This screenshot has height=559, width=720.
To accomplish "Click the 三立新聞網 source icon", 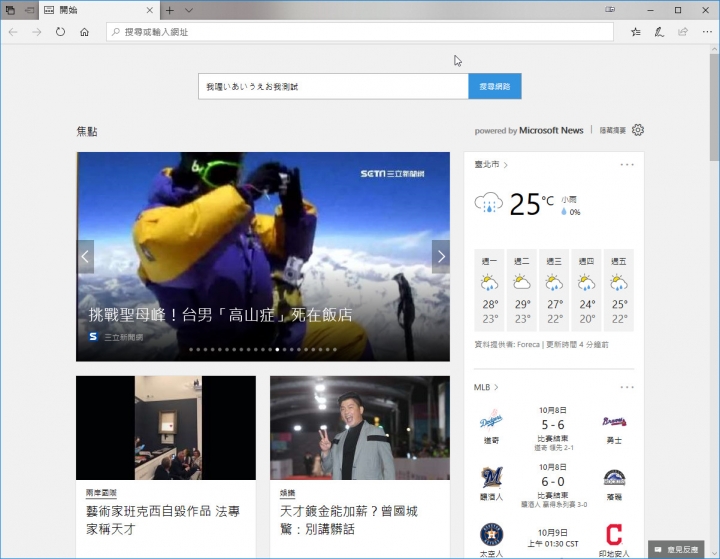I will pyautogui.click(x=93, y=337).
